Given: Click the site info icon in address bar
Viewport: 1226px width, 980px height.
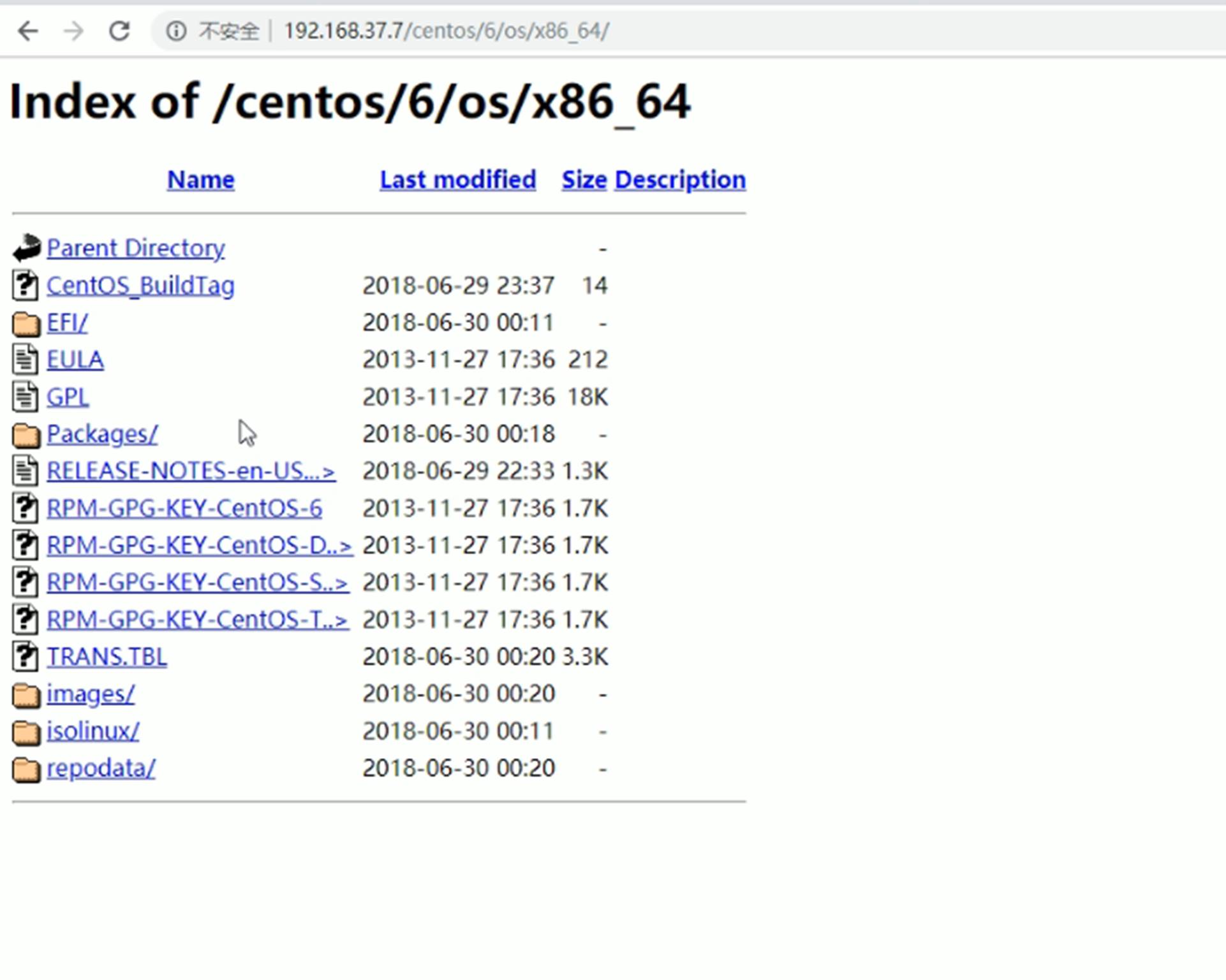Looking at the screenshot, I should (176, 31).
